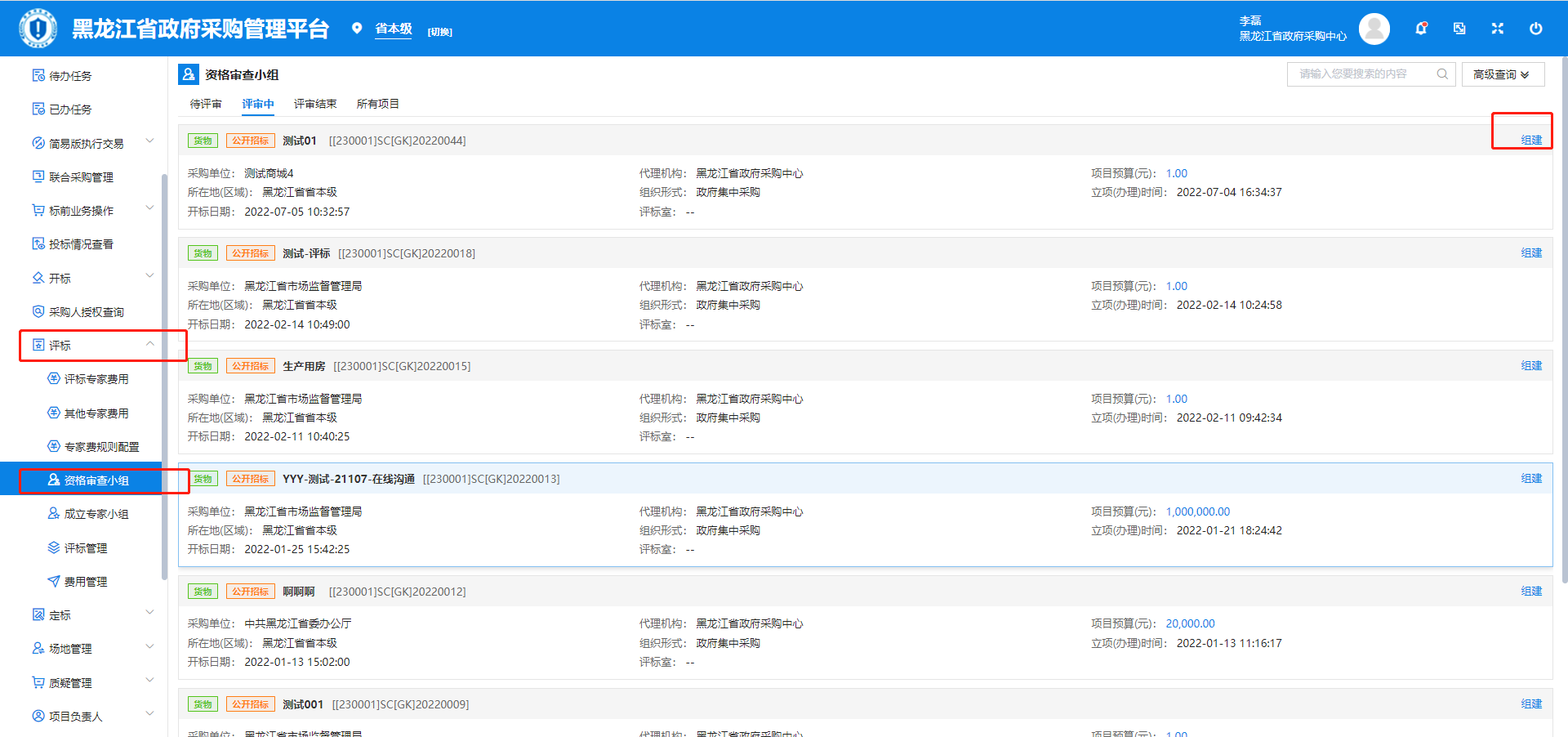Switch to the 评审中 tab
Screen dimensions: 1568x737
[x=258, y=104]
